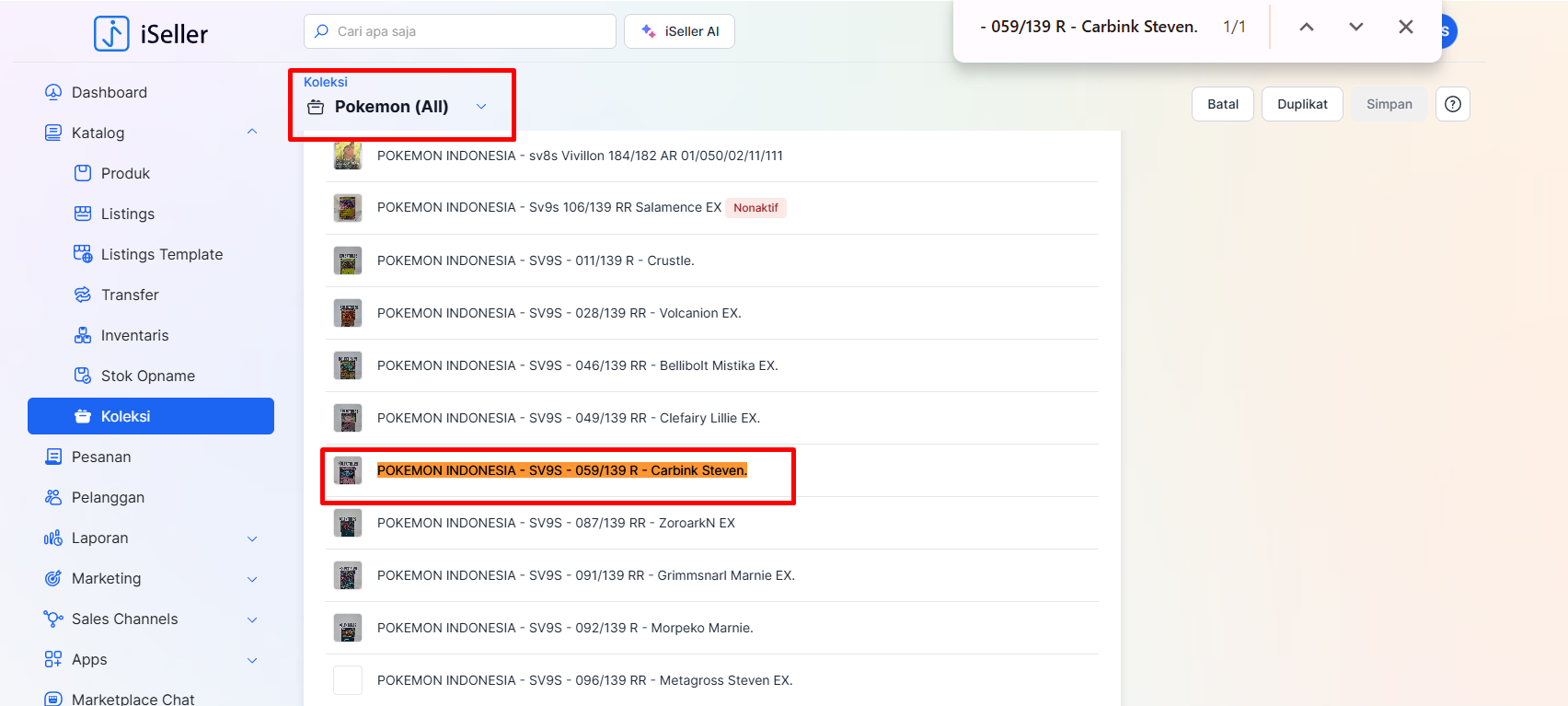Click collection box icon beside Pokemon (All)
The width and height of the screenshot is (1568, 706).
click(x=316, y=107)
